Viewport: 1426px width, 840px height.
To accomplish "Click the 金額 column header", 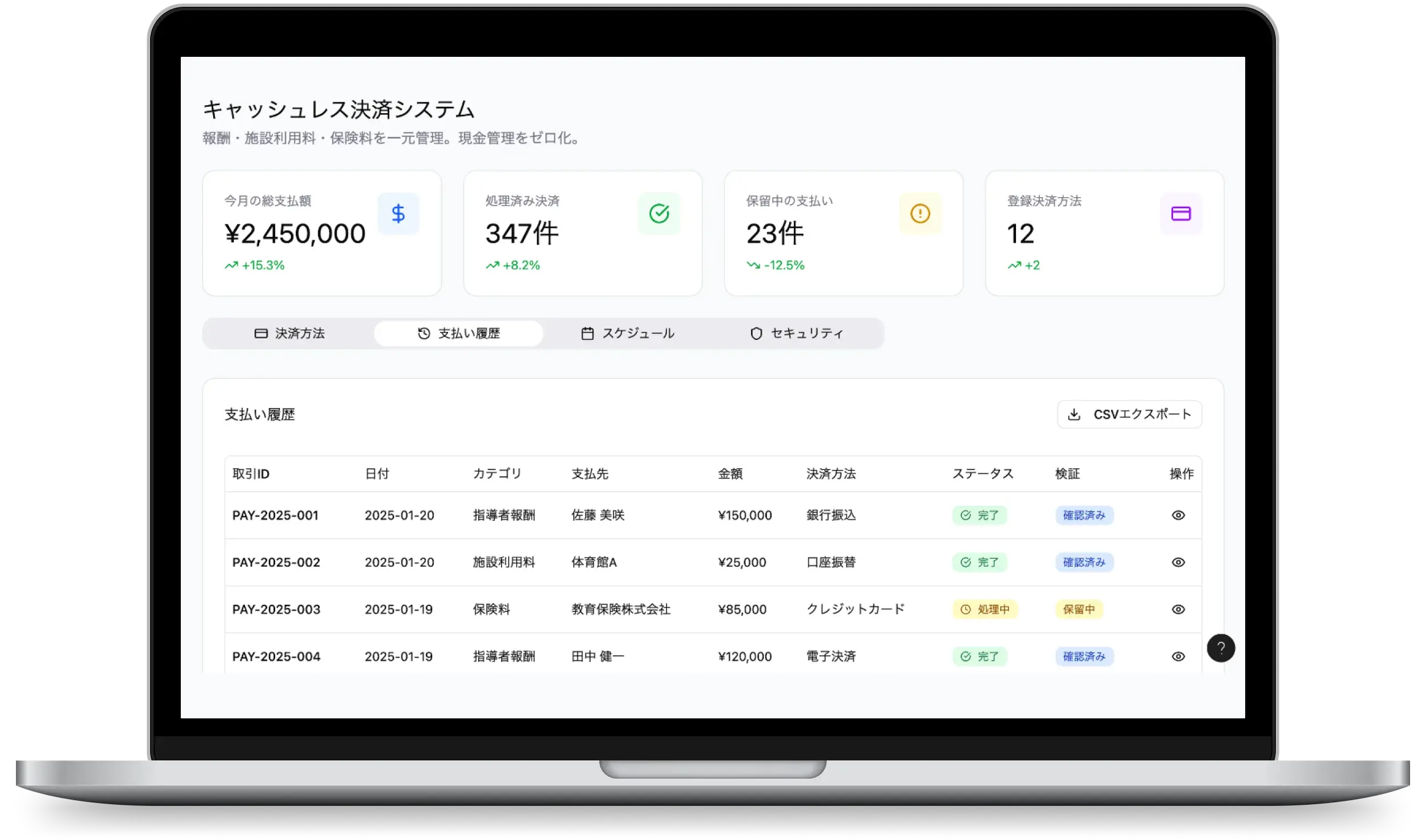I will coord(730,474).
